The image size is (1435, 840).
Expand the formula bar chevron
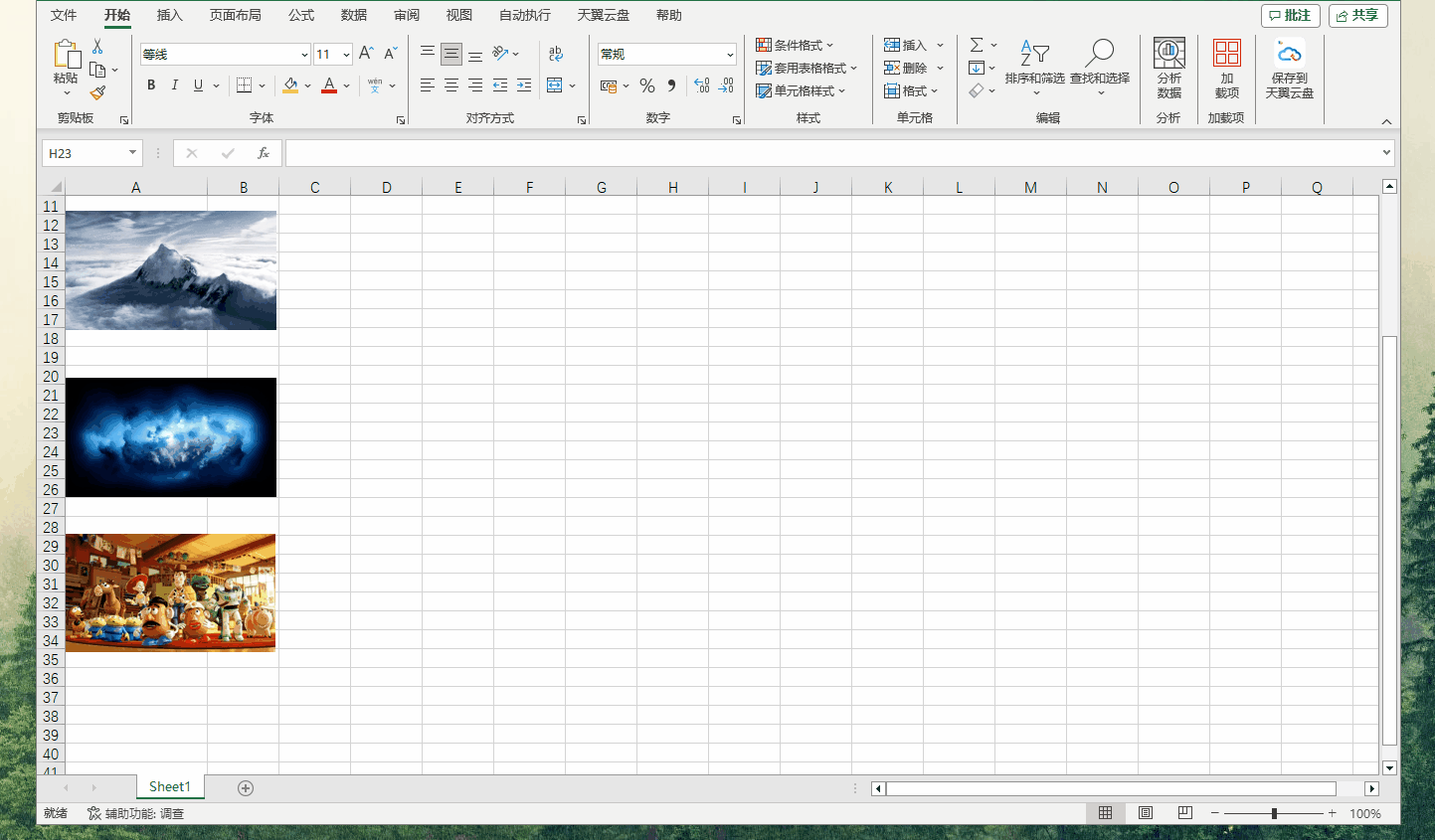coord(1386,153)
